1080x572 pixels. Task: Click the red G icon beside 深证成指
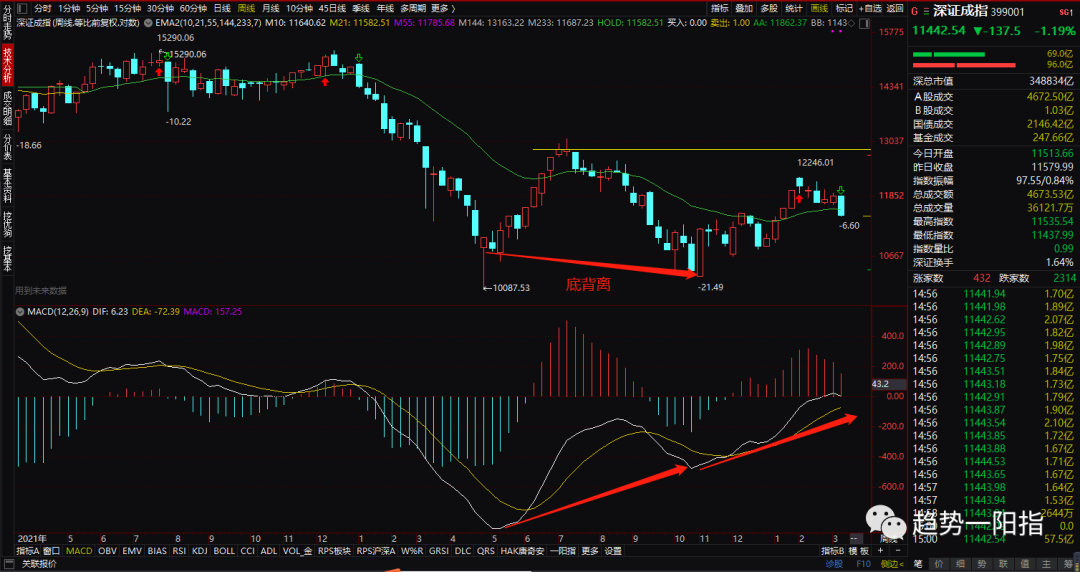(916, 10)
